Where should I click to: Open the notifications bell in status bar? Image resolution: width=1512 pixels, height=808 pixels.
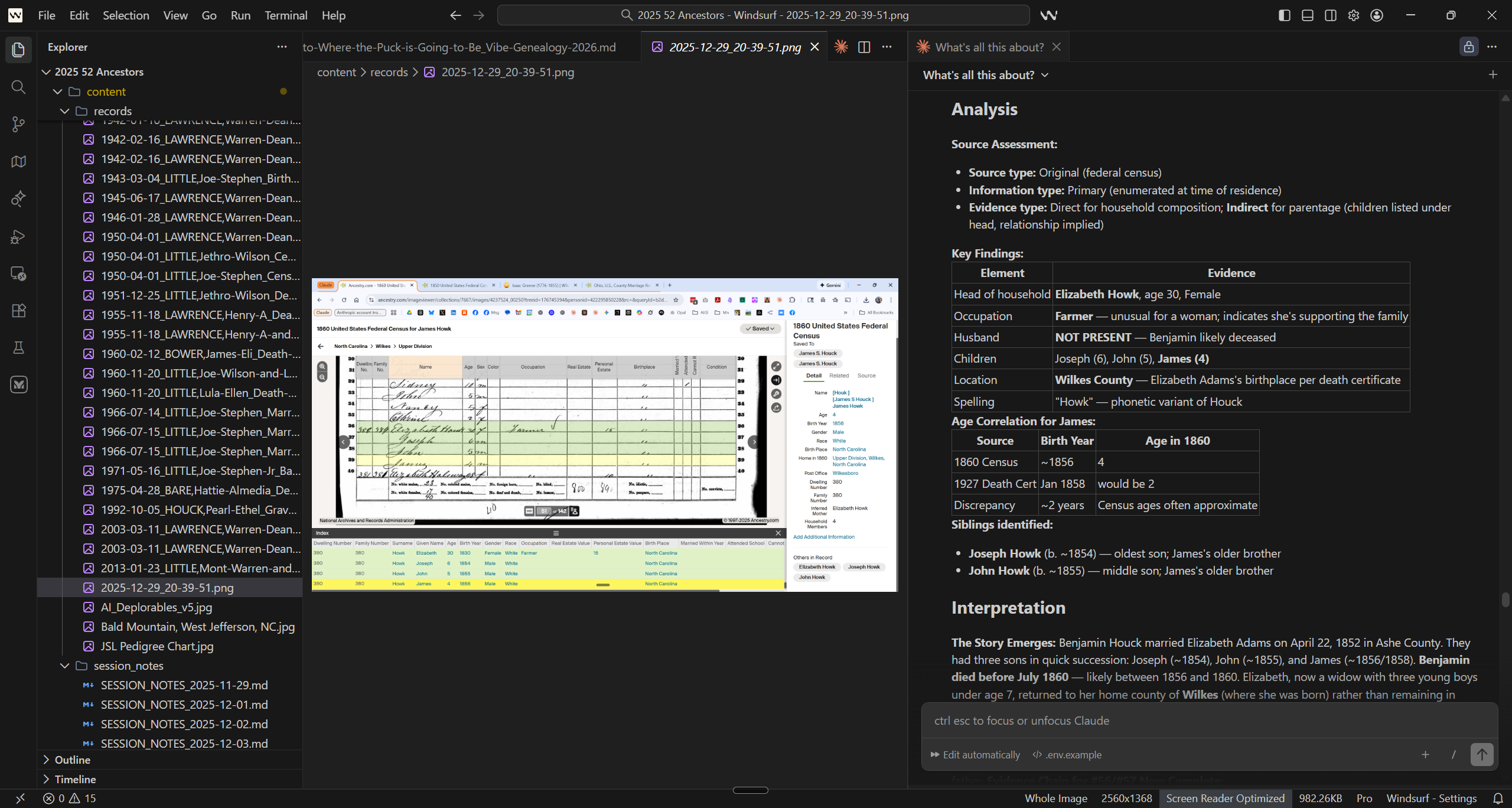coord(1498,799)
